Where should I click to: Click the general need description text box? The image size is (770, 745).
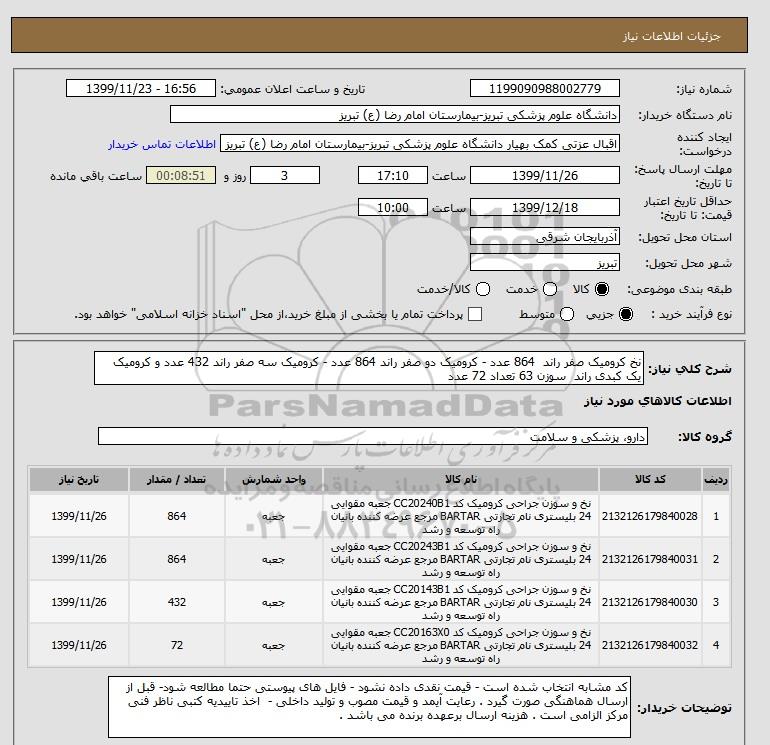(369, 368)
